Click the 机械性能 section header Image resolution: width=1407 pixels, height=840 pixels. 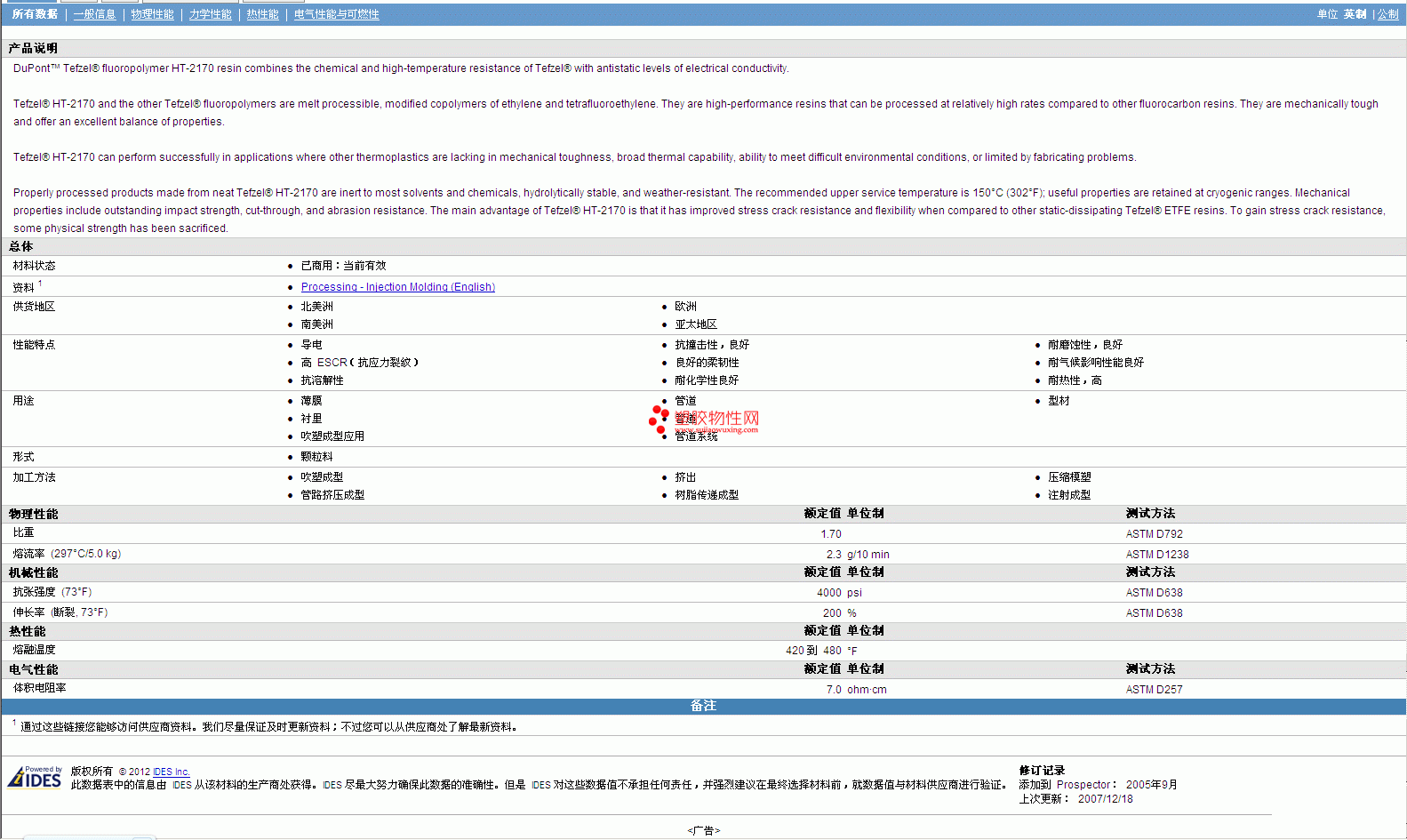(33, 573)
